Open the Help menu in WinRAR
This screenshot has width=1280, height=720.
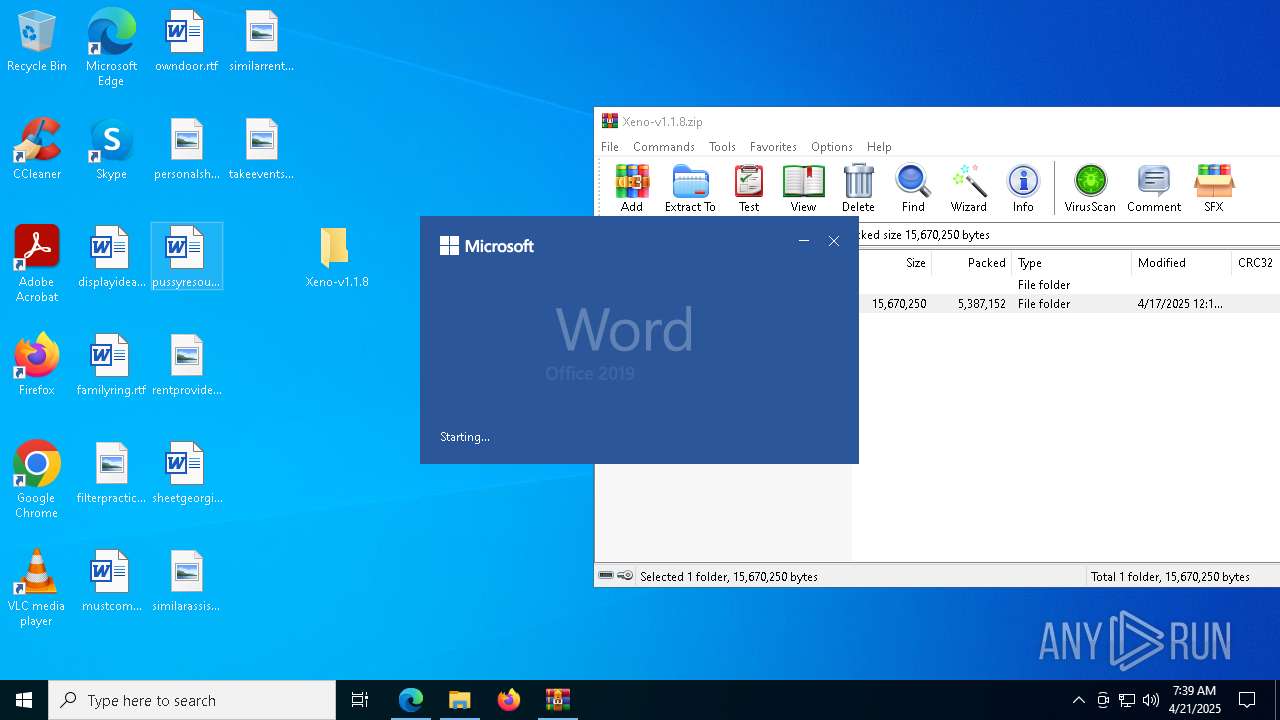(x=879, y=147)
